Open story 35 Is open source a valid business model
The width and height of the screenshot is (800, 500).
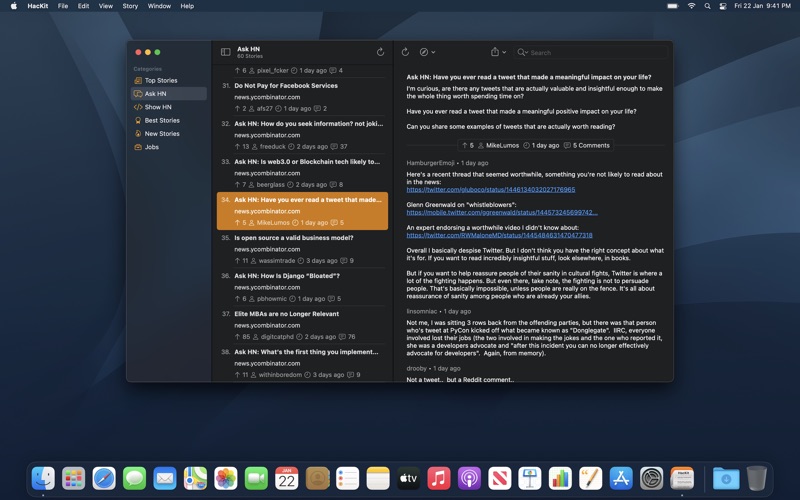[x=303, y=249]
